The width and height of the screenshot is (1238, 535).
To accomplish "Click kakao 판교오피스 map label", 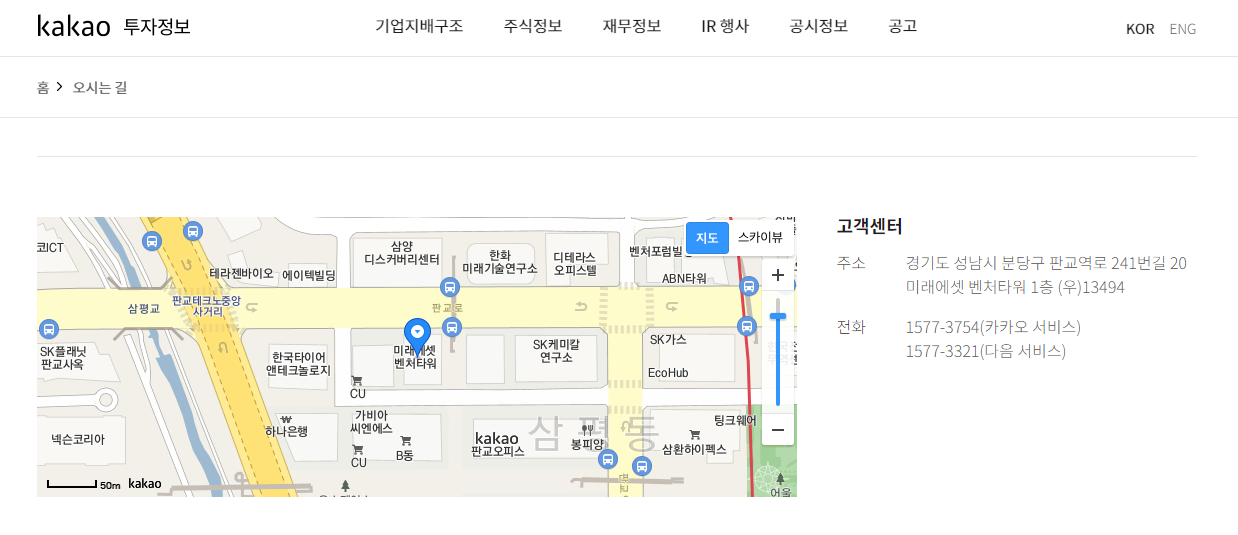I will click(497, 445).
